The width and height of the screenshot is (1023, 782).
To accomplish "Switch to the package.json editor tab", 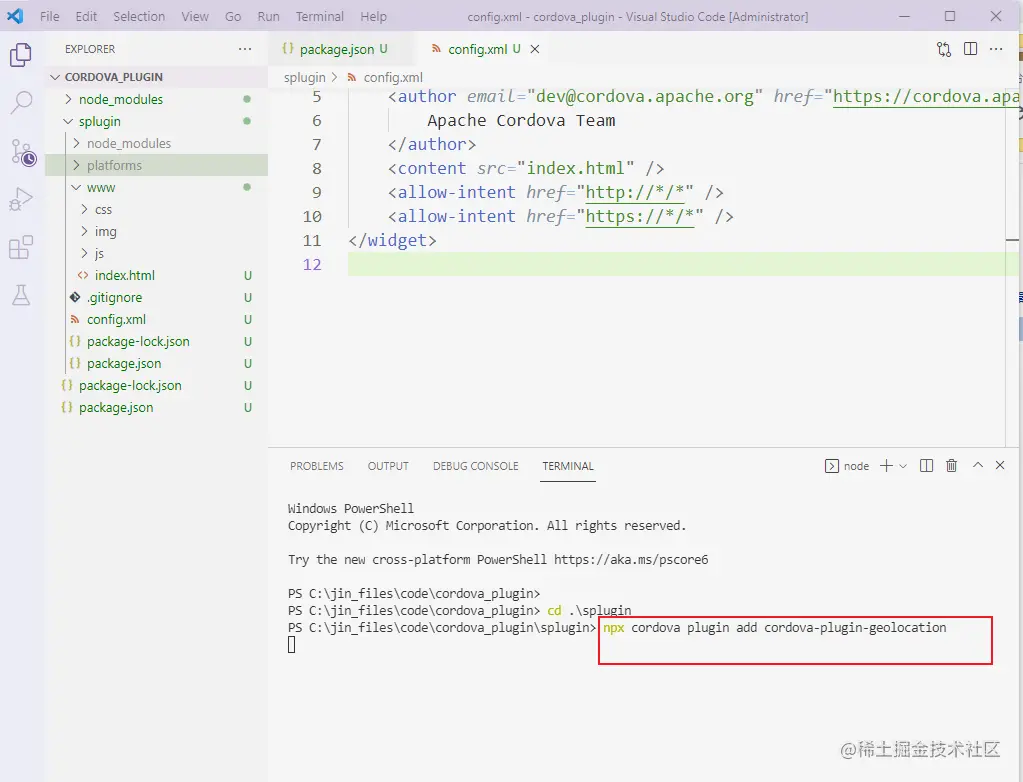I will (337, 49).
